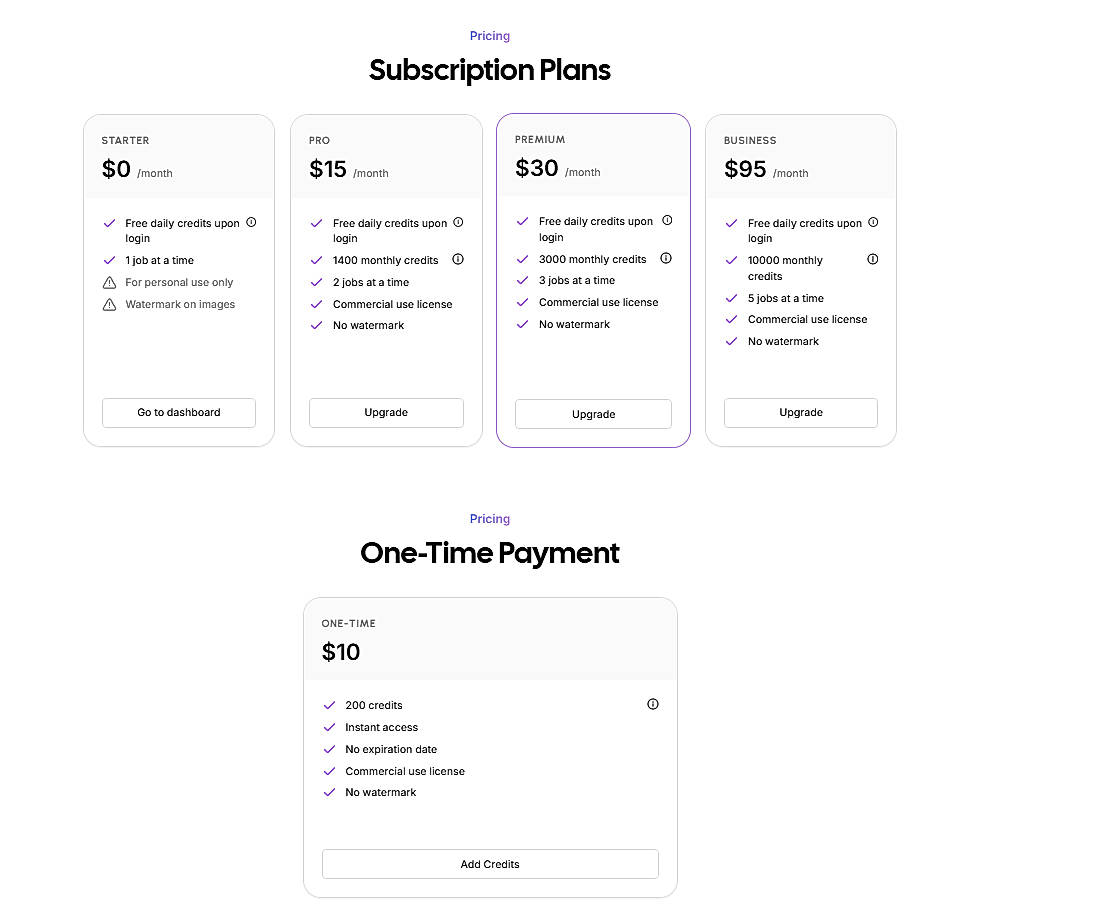The height and width of the screenshot is (914, 1096).
Task: Click the Premium $30 plan card header
Action: [593, 157]
